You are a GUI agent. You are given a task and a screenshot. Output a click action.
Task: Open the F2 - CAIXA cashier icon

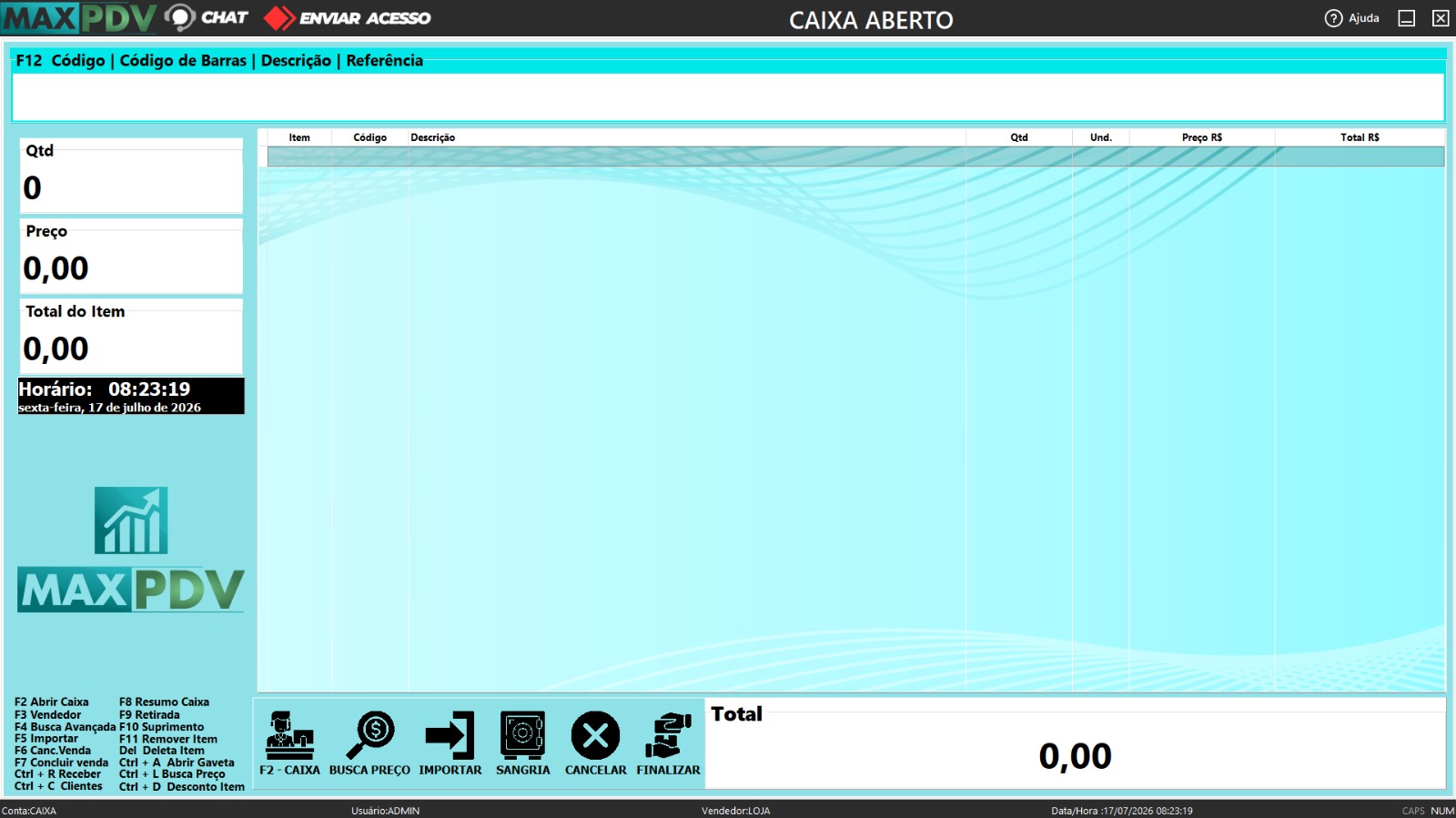click(x=289, y=735)
